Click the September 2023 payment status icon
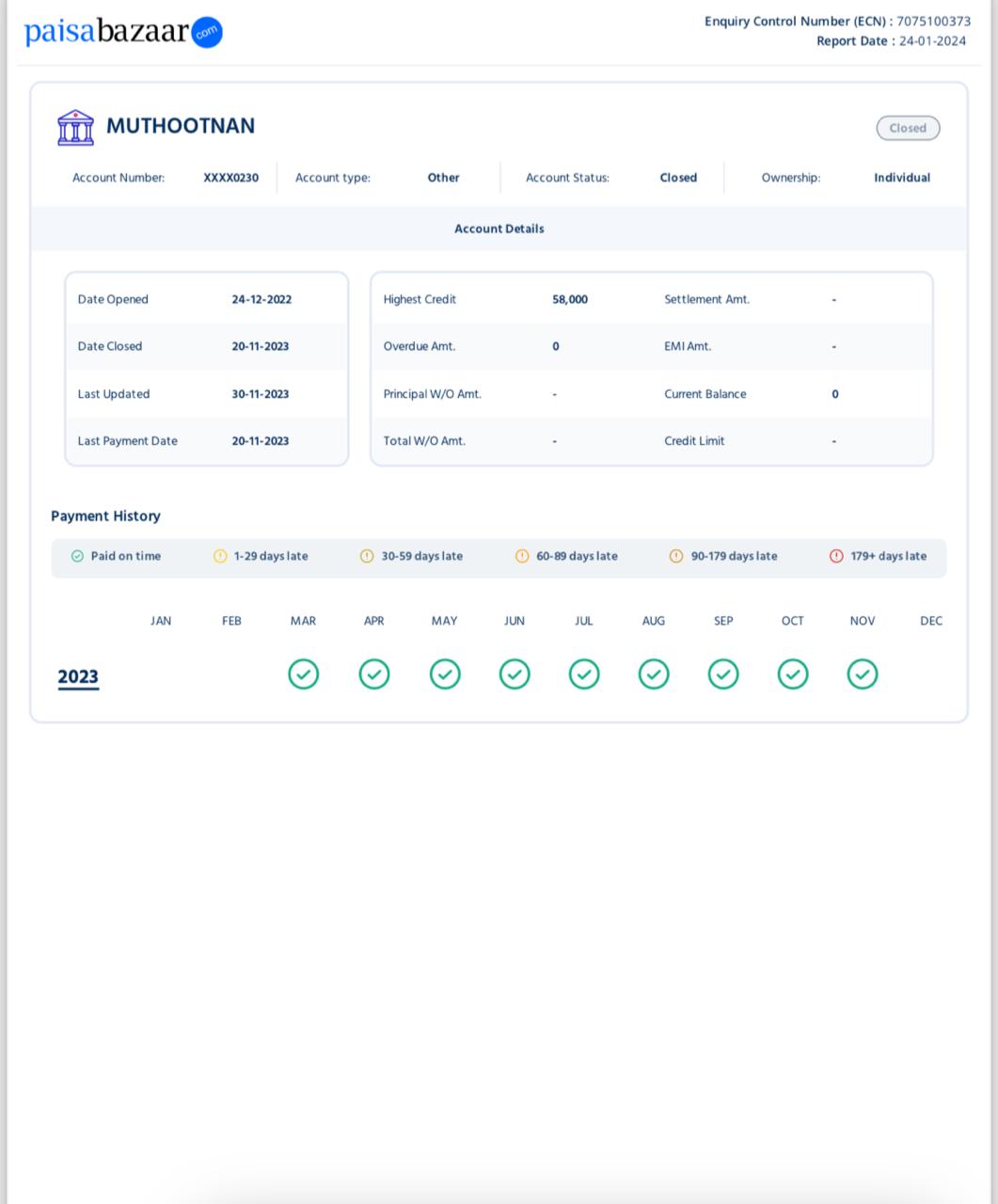This screenshot has width=998, height=1204. coord(723,674)
